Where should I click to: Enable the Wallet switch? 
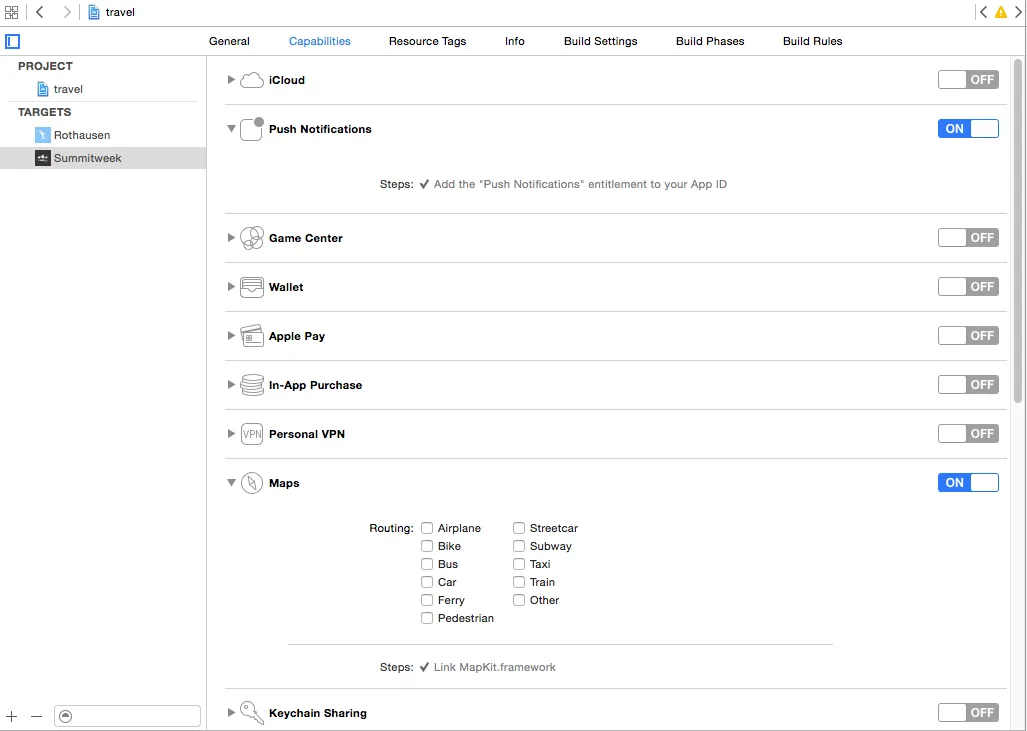(968, 287)
